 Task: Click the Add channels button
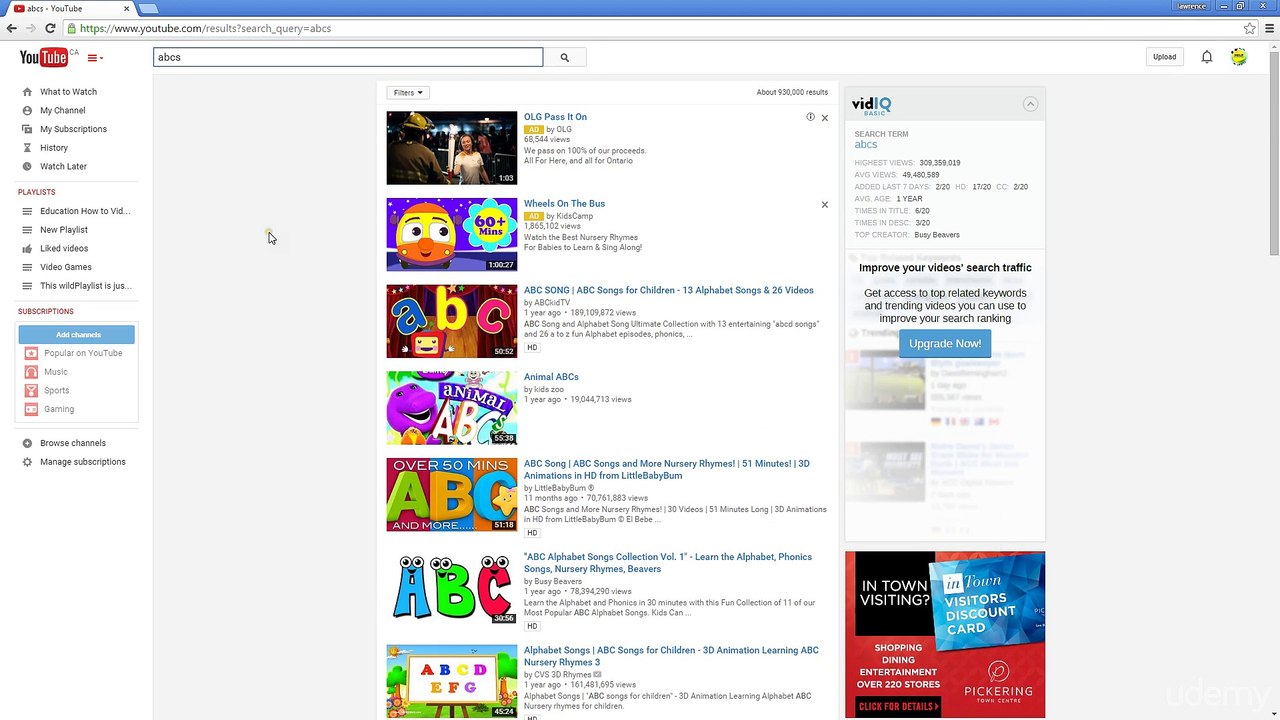pos(77,334)
